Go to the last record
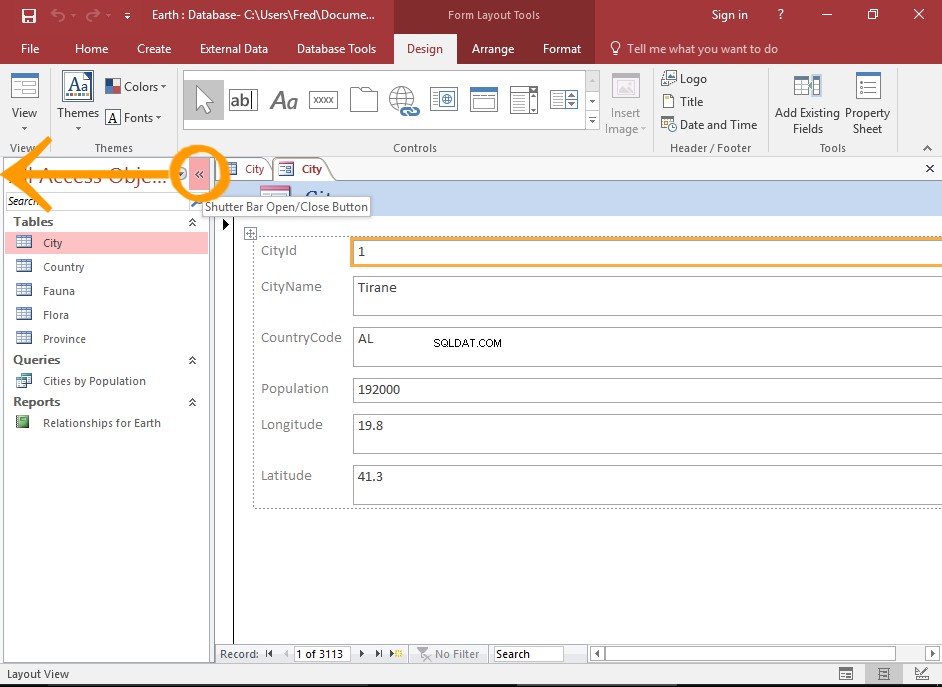The height and width of the screenshot is (687, 942). click(x=378, y=653)
